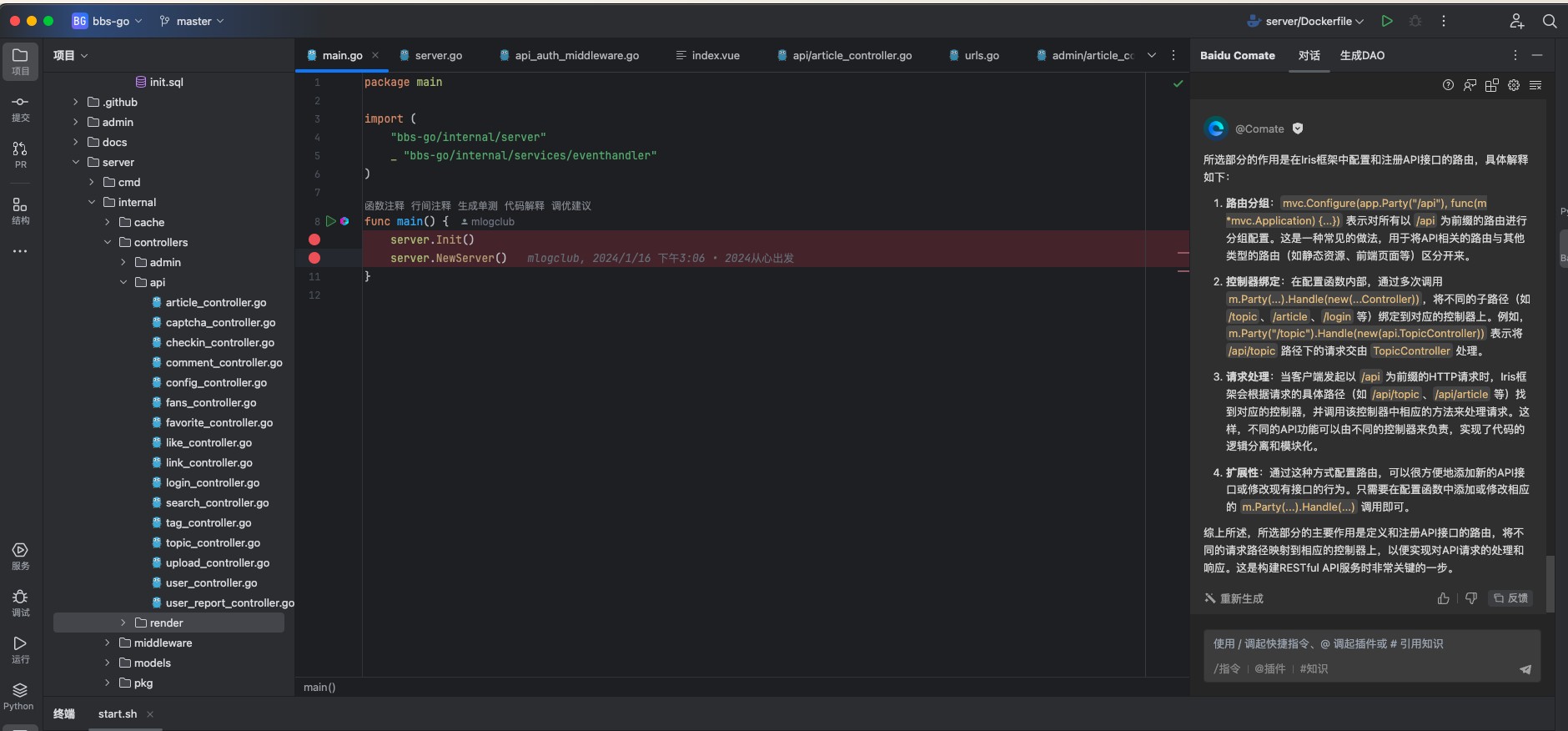Viewport: 1568px width, 731px height.
Task: Click the 函数注释 code lens link
Action: (384, 205)
